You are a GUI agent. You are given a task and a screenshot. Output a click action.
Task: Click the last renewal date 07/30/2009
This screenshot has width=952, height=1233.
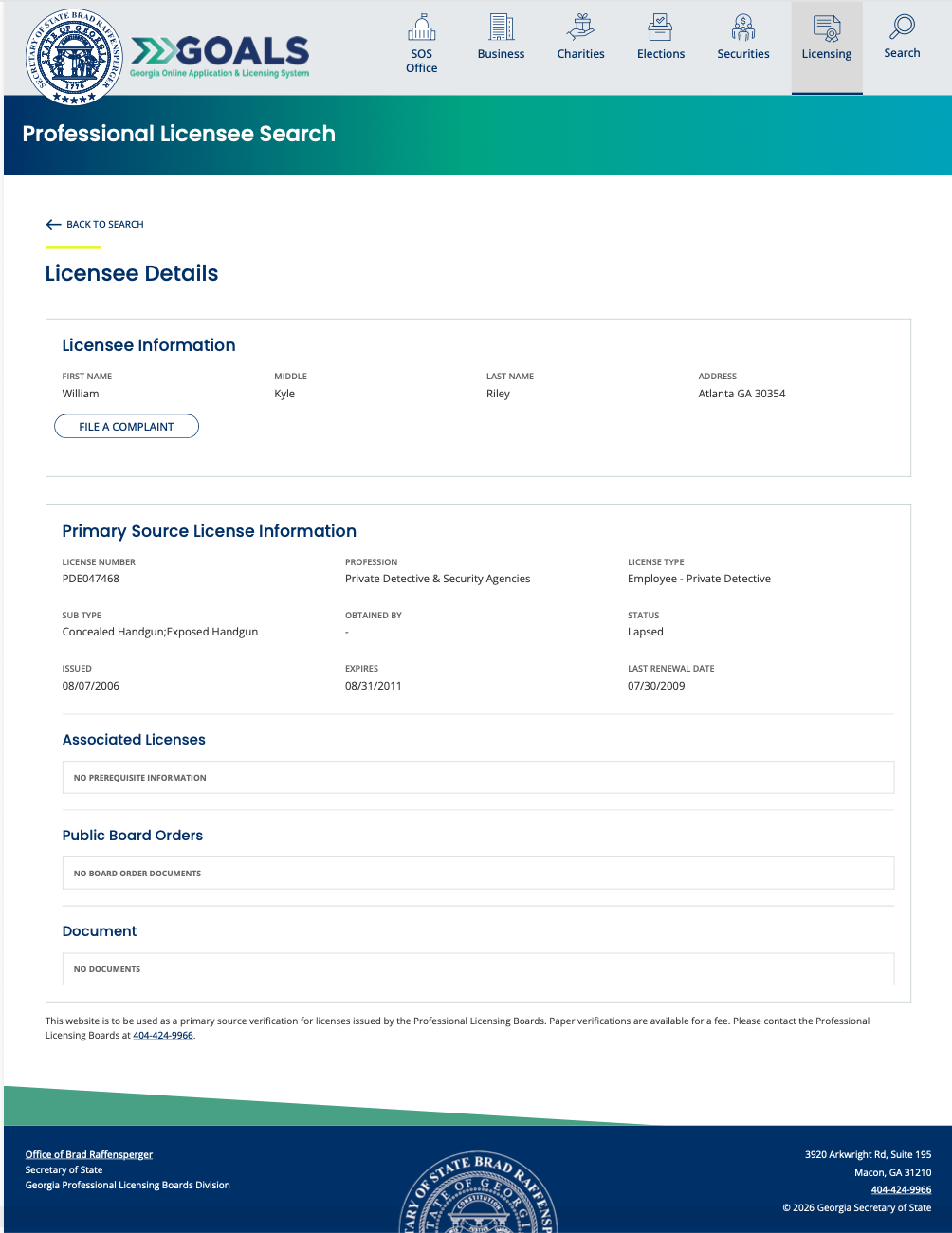tap(656, 686)
